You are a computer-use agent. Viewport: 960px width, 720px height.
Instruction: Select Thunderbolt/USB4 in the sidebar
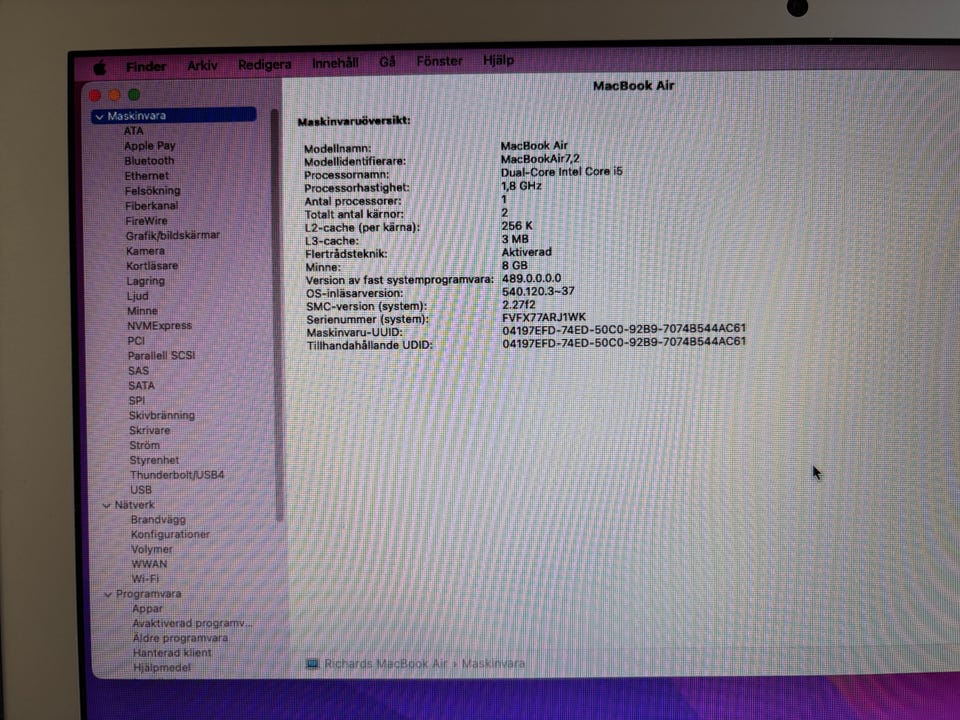point(177,475)
